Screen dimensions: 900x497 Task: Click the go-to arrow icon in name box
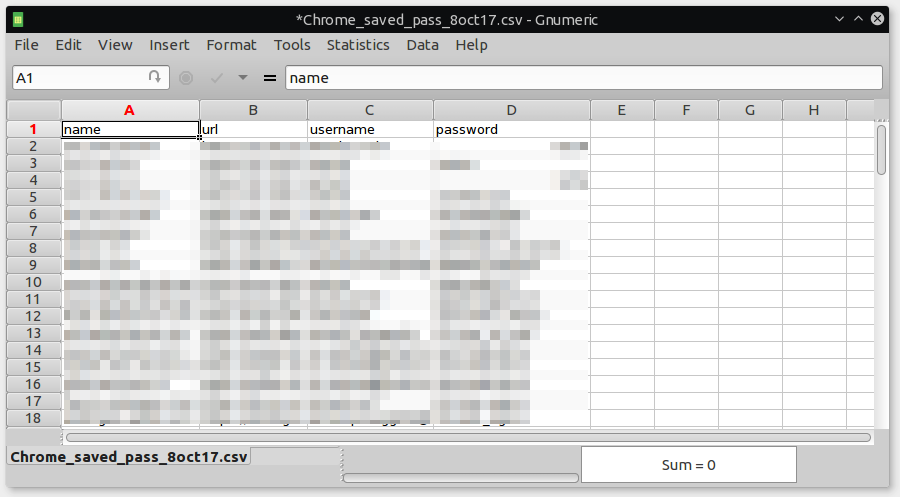(x=154, y=77)
